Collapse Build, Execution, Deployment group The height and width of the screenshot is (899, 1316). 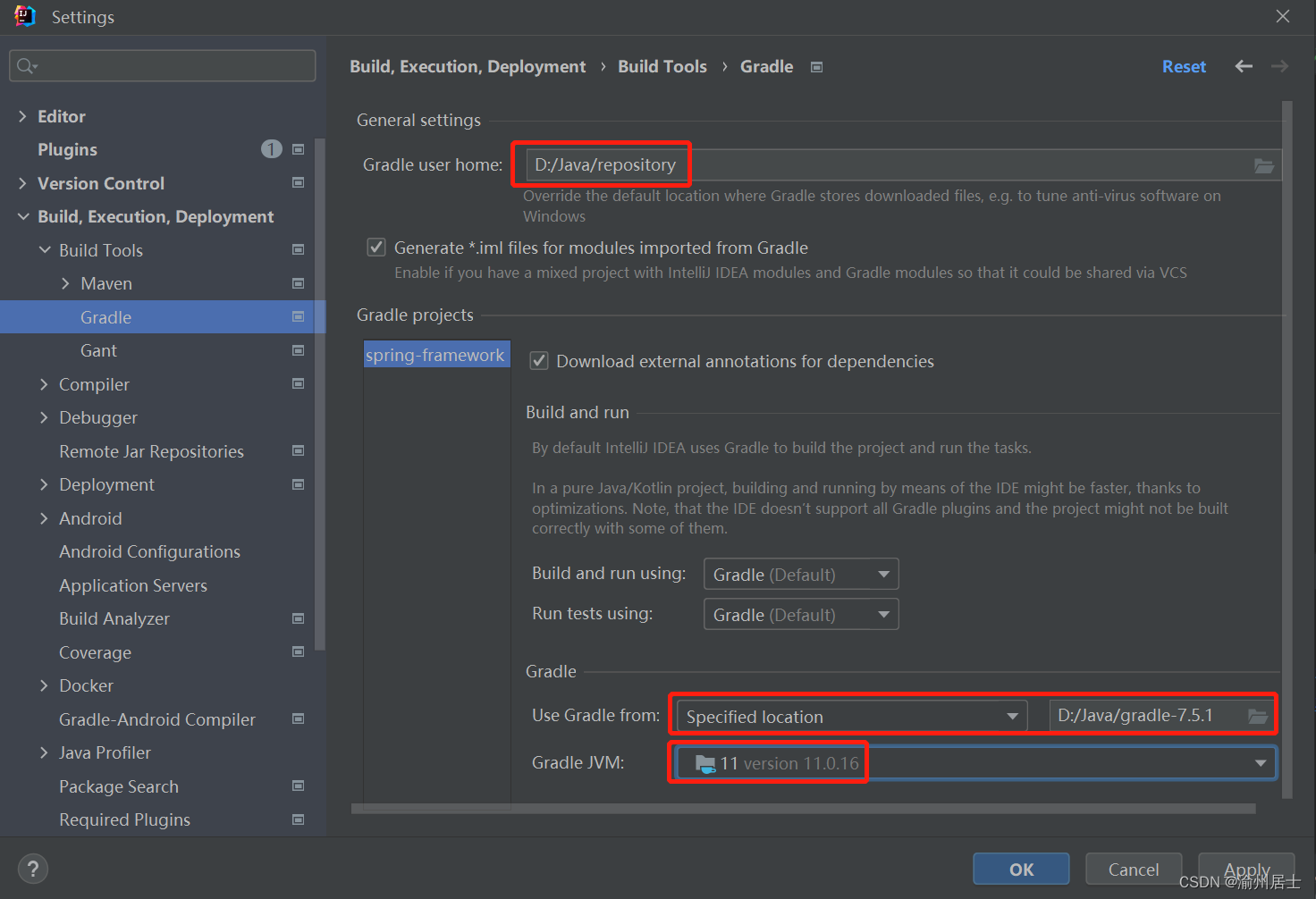pyautogui.click(x=22, y=216)
